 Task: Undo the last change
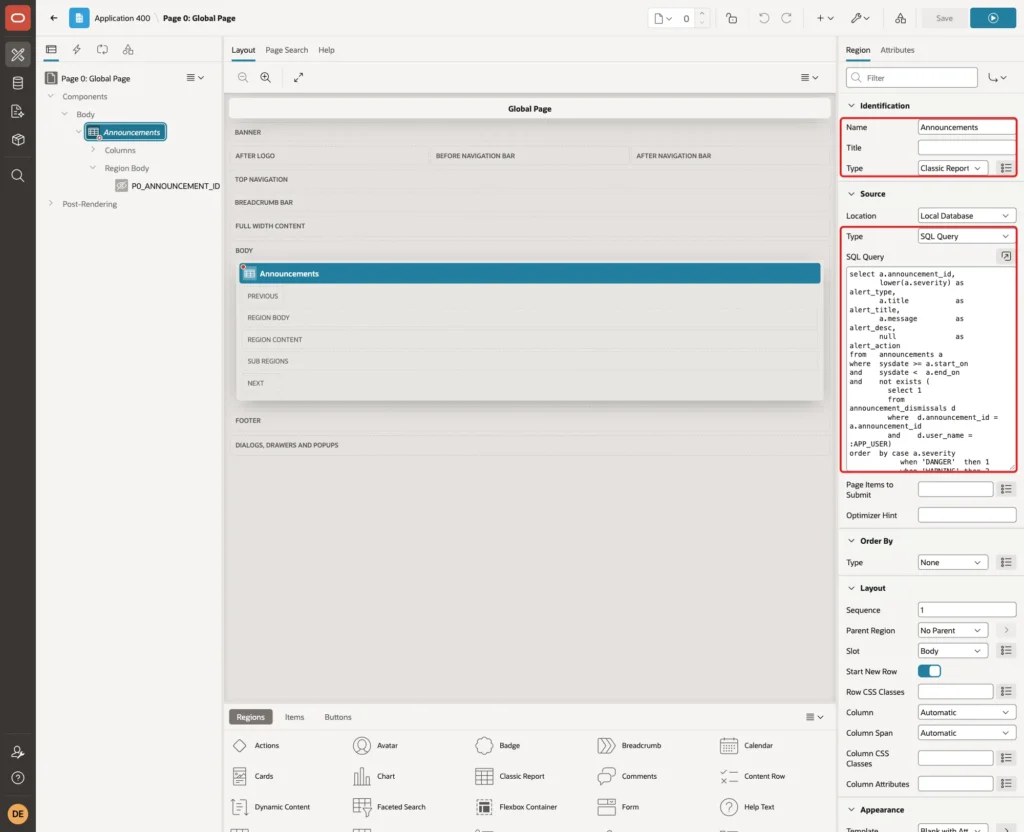tap(763, 18)
